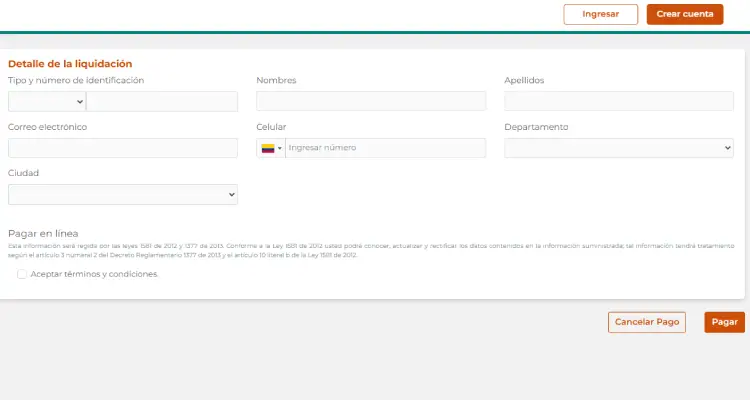750x400 pixels.
Task: Click the legal data treatment paragraph
Action: [x=370, y=249]
